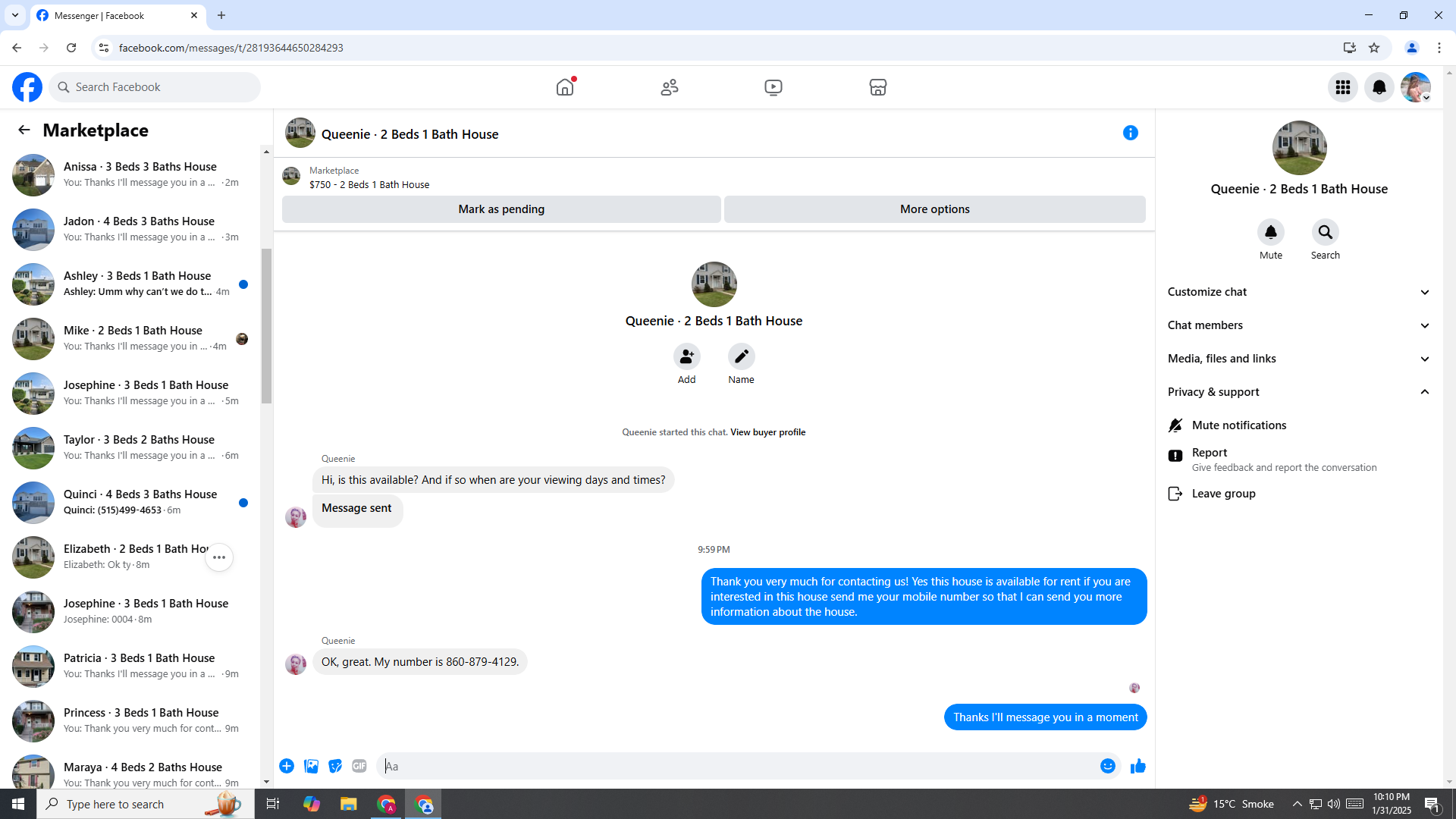Screen dimensions: 1456x819
Task: Edit the chat name with pencil icon
Action: [742, 356]
